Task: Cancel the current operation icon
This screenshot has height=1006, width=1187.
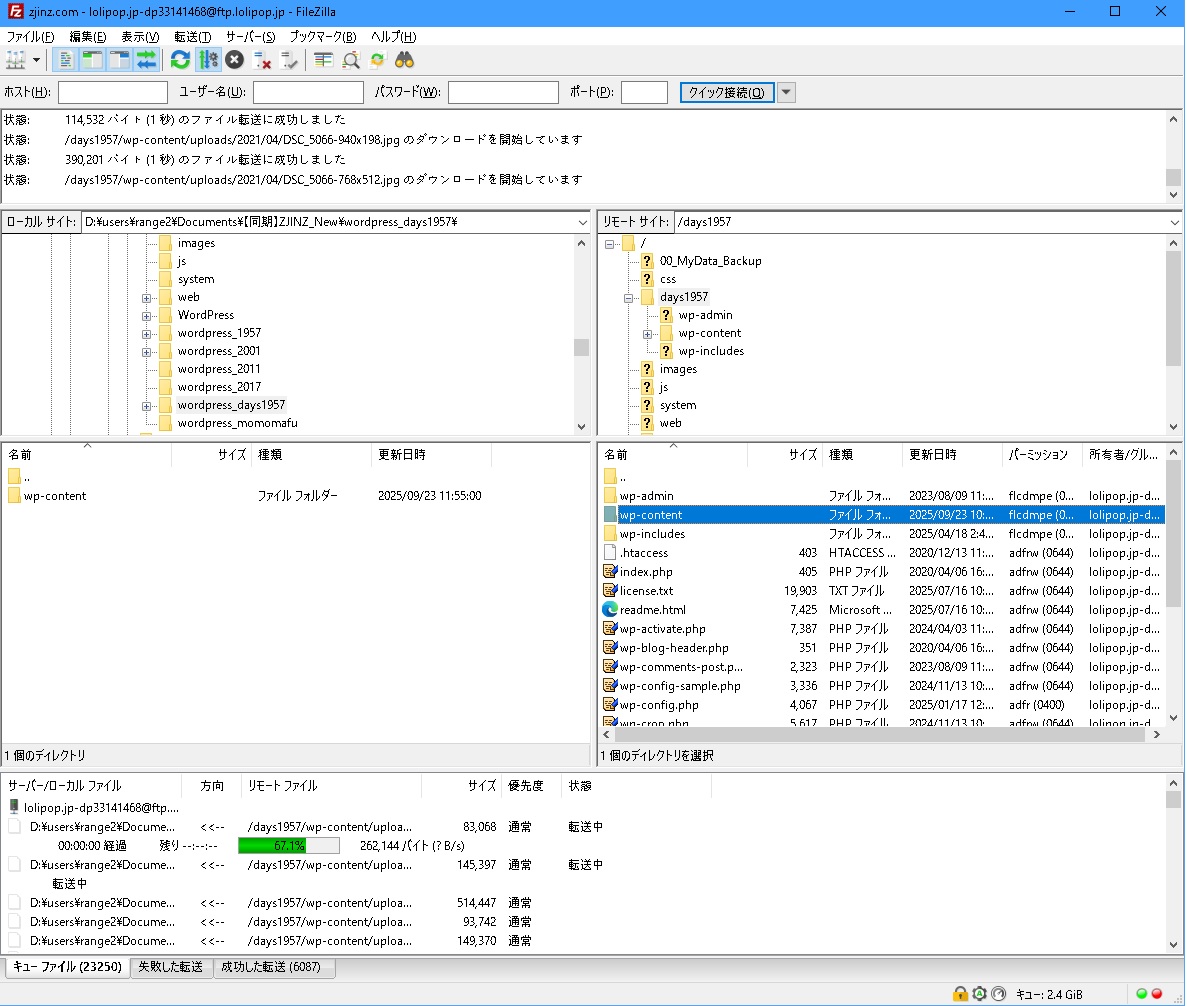Action: (x=234, y=60)
